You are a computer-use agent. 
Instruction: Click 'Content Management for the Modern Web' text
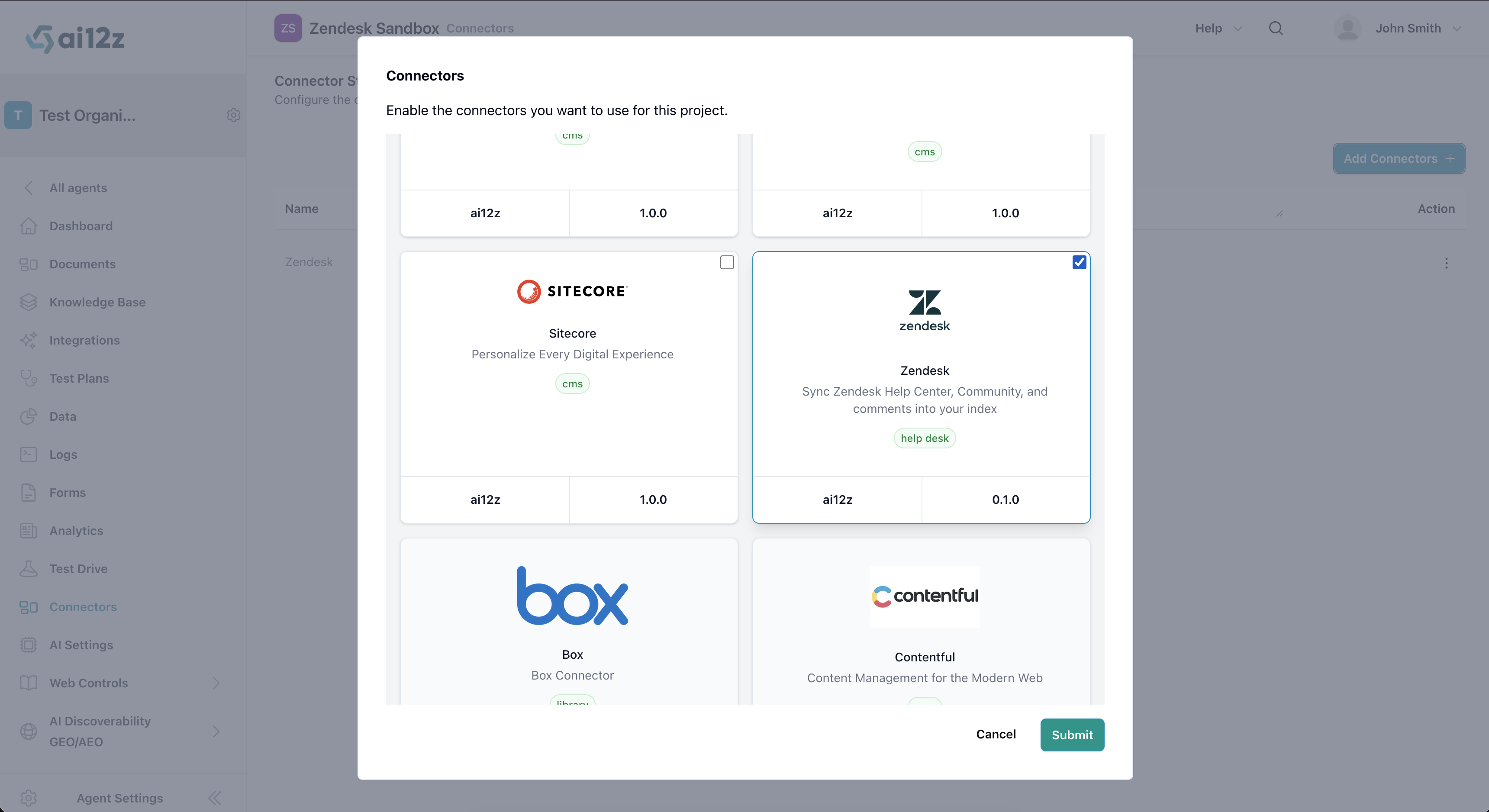924,678
